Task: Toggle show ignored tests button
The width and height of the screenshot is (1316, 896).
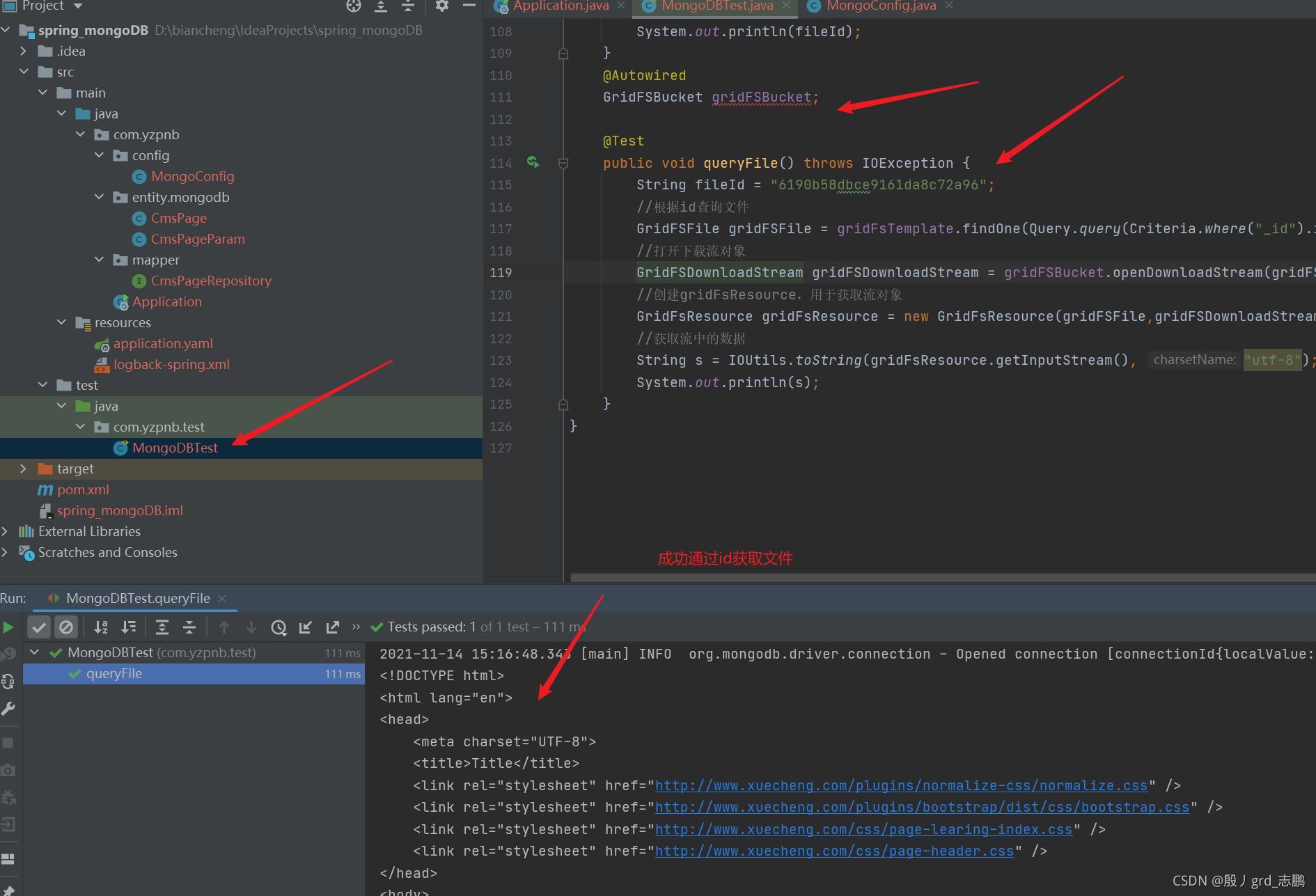Action: tap(66, 627)
